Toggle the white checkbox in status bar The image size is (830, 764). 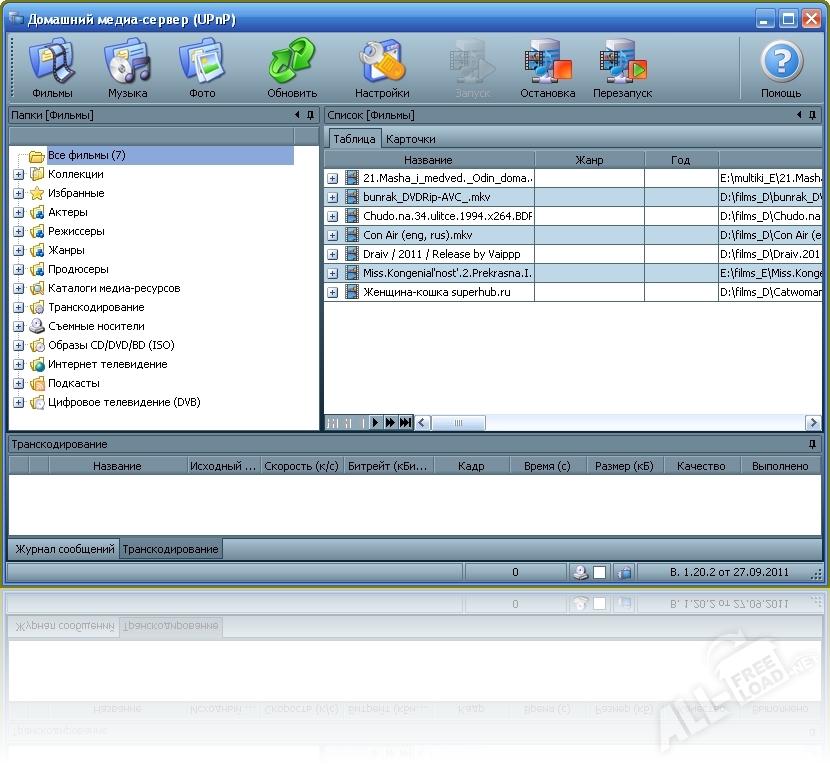599,573
